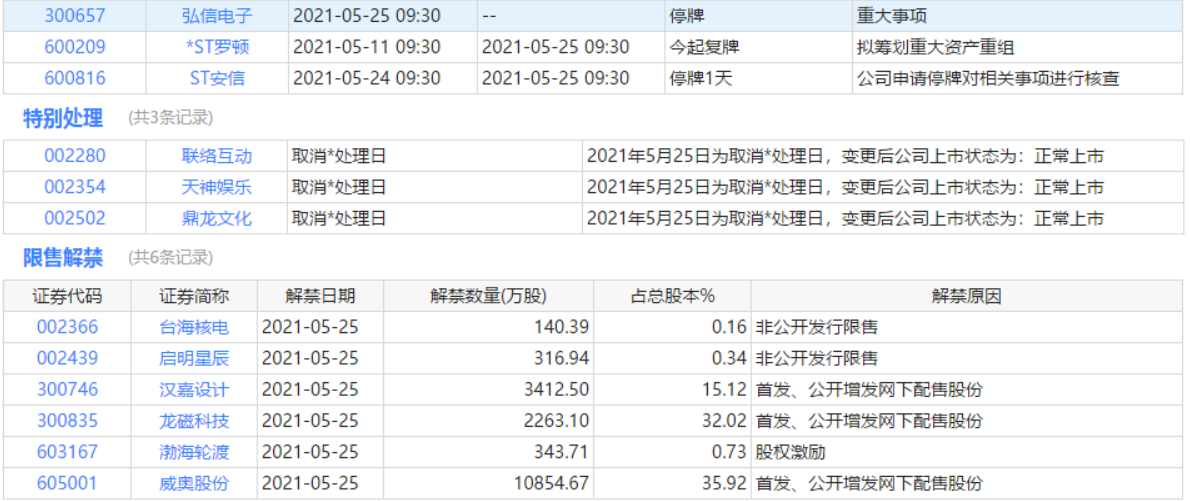Click the 解禁数量(万股) column header
The height and width of the screenshot is (501, 1190).
488,295
